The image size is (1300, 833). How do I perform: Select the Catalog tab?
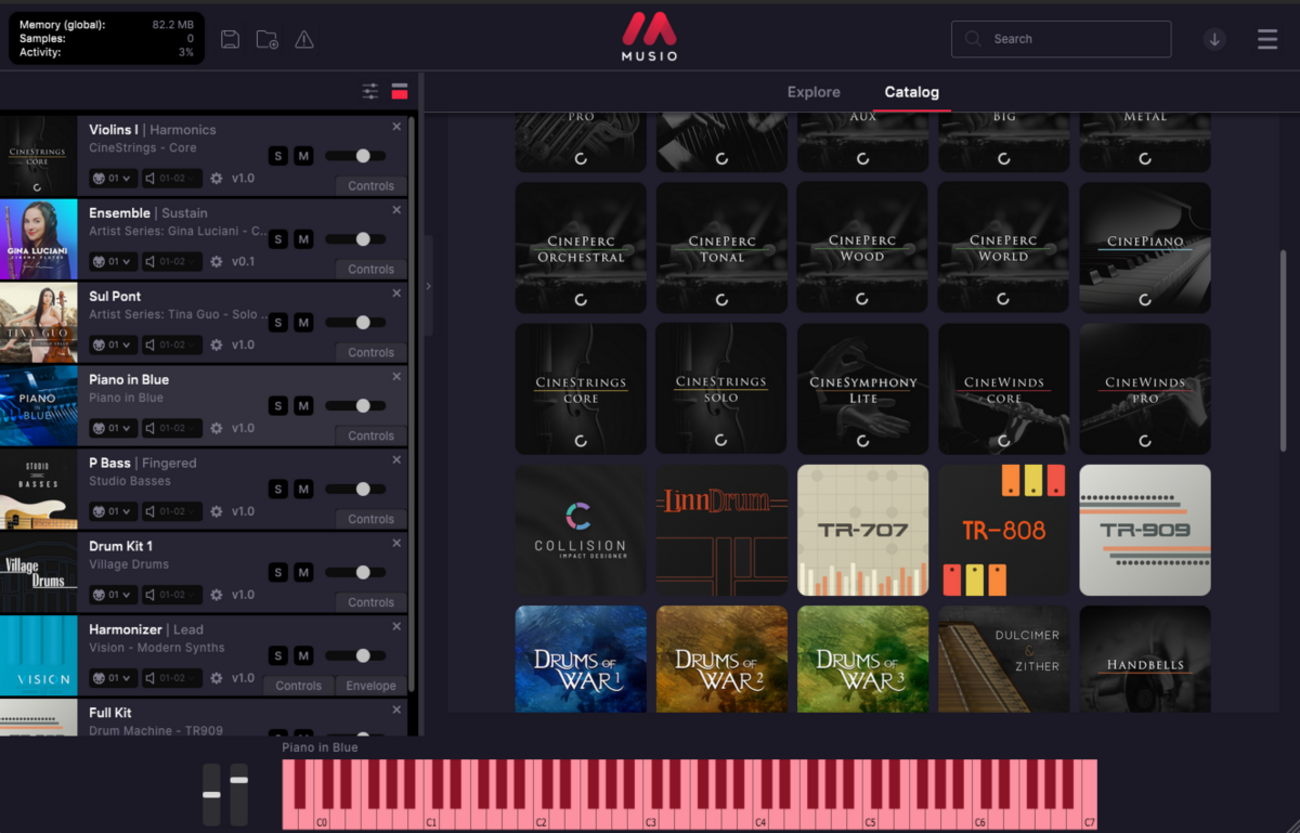[911, 92]
